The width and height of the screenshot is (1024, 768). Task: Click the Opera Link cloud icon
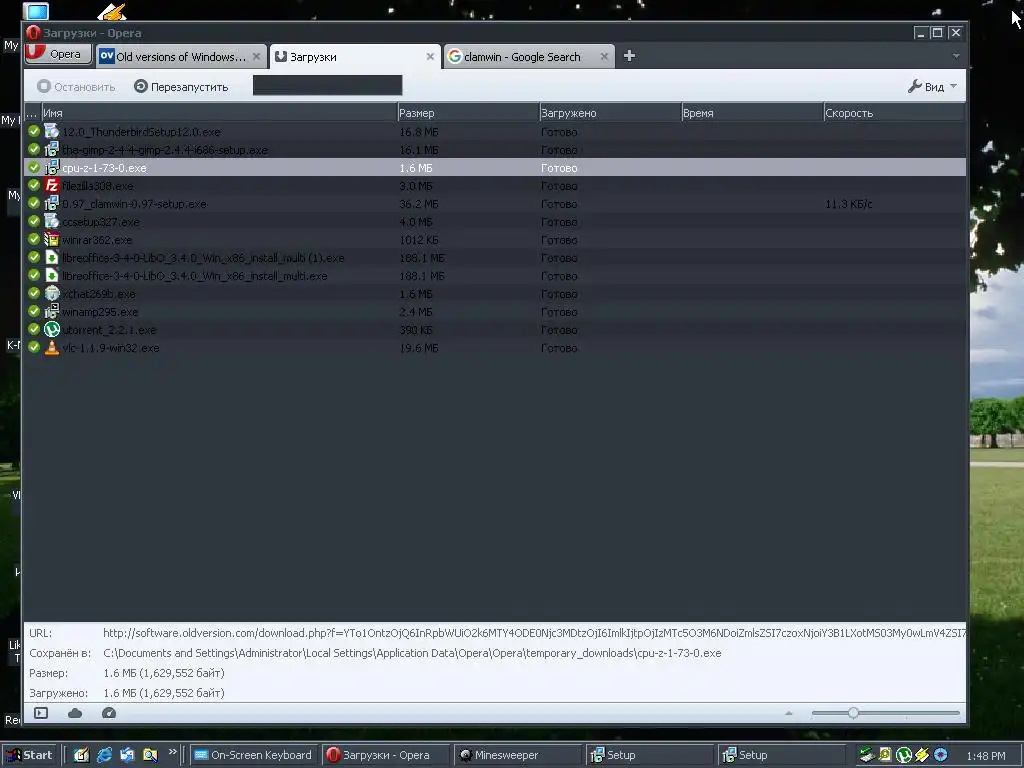tap(75, 713)
